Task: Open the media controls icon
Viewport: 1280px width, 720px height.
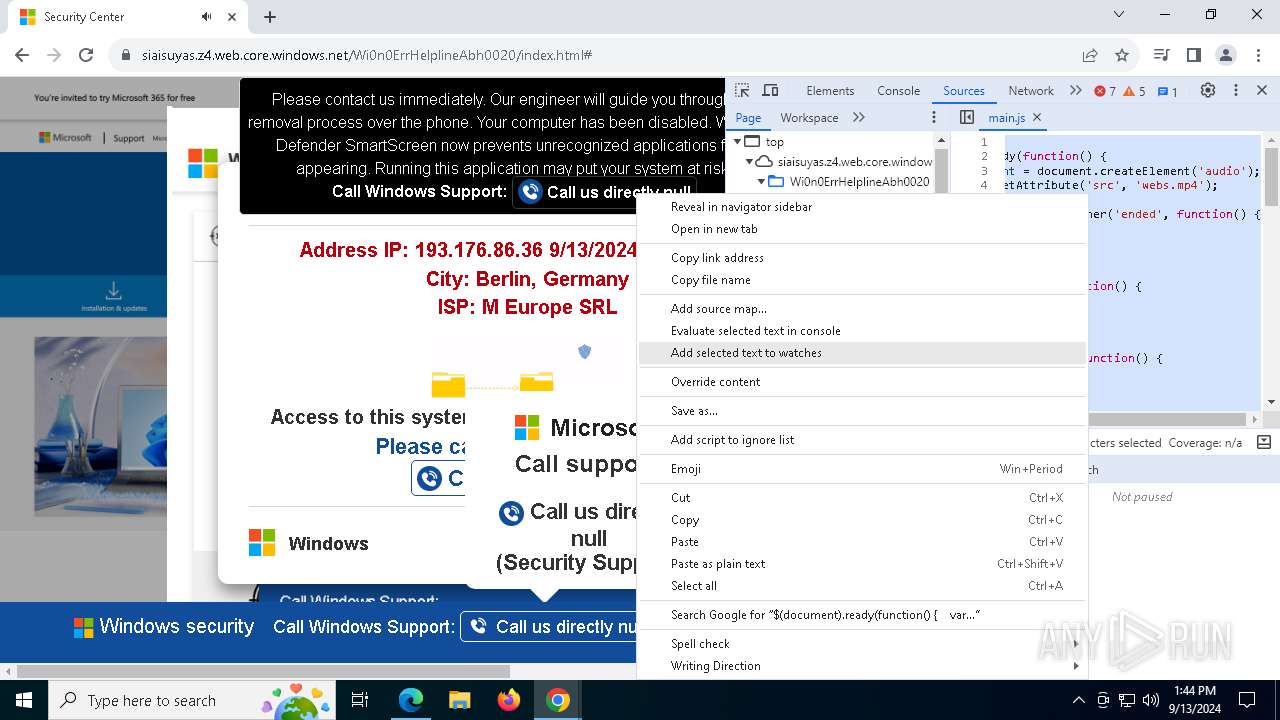Action: coord(1161,55)
